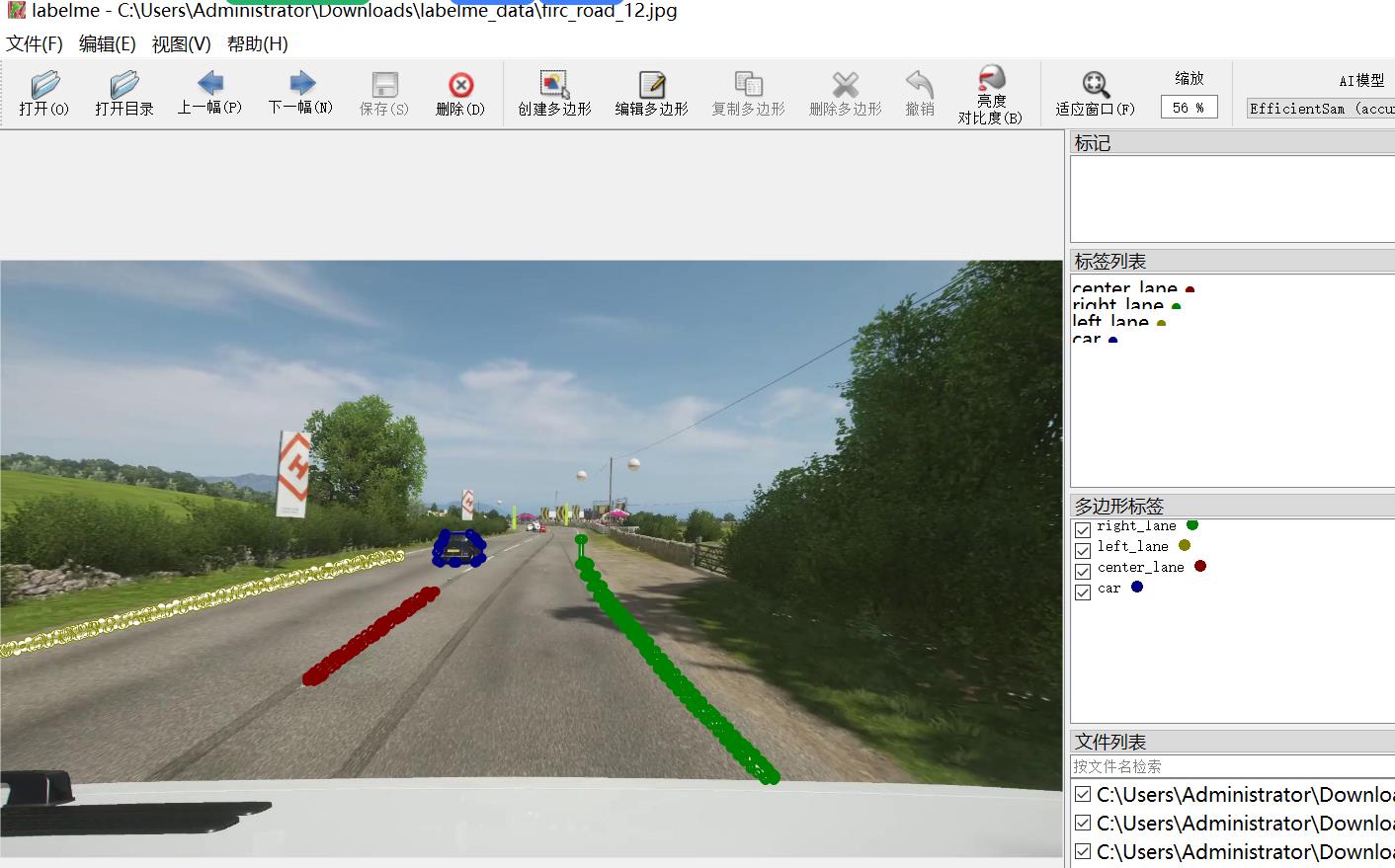Uncheck the right_lane polygon checkbox
Screen dimensions: 1395x868
pos(1083,529)
